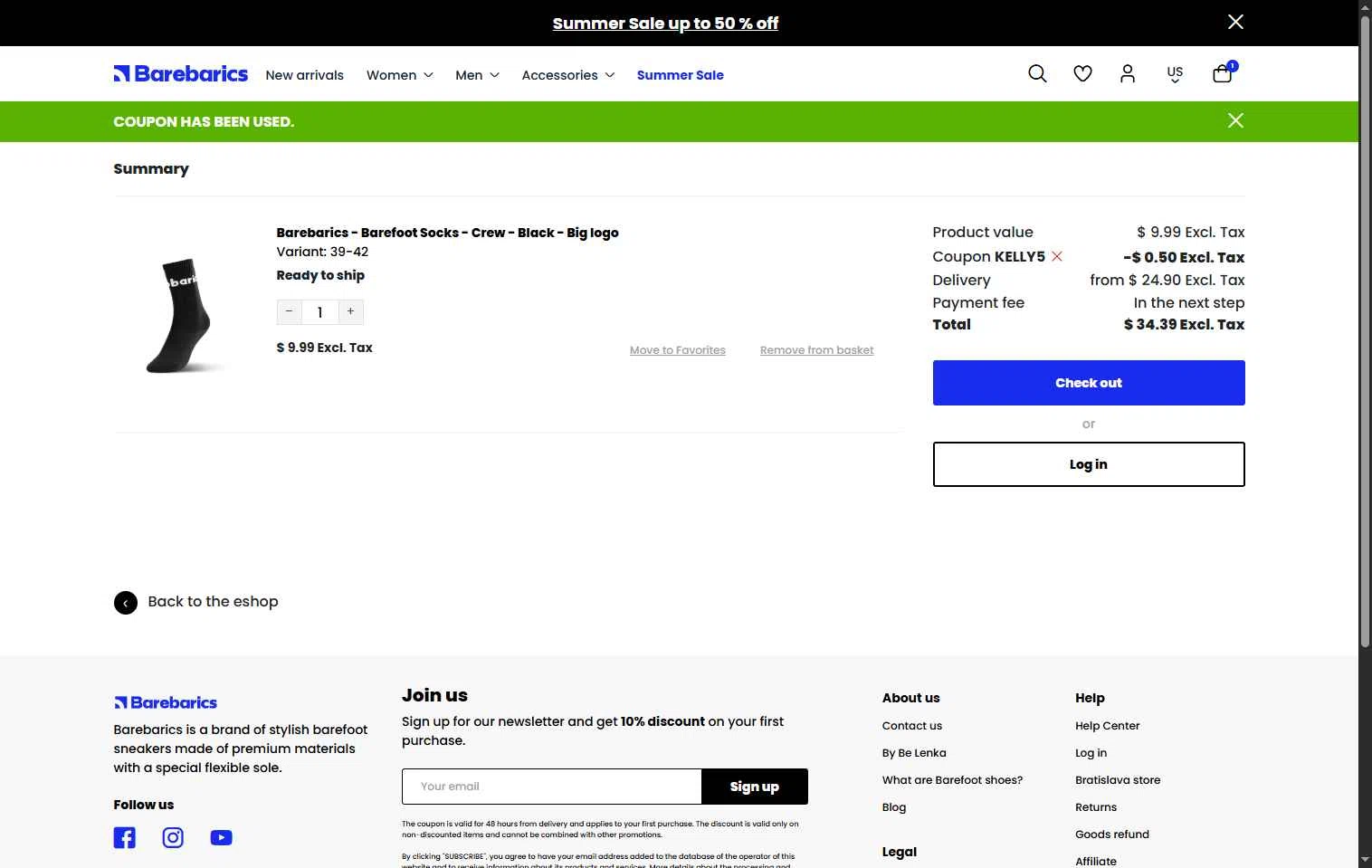Open the user account icon

coord(1128,74)
